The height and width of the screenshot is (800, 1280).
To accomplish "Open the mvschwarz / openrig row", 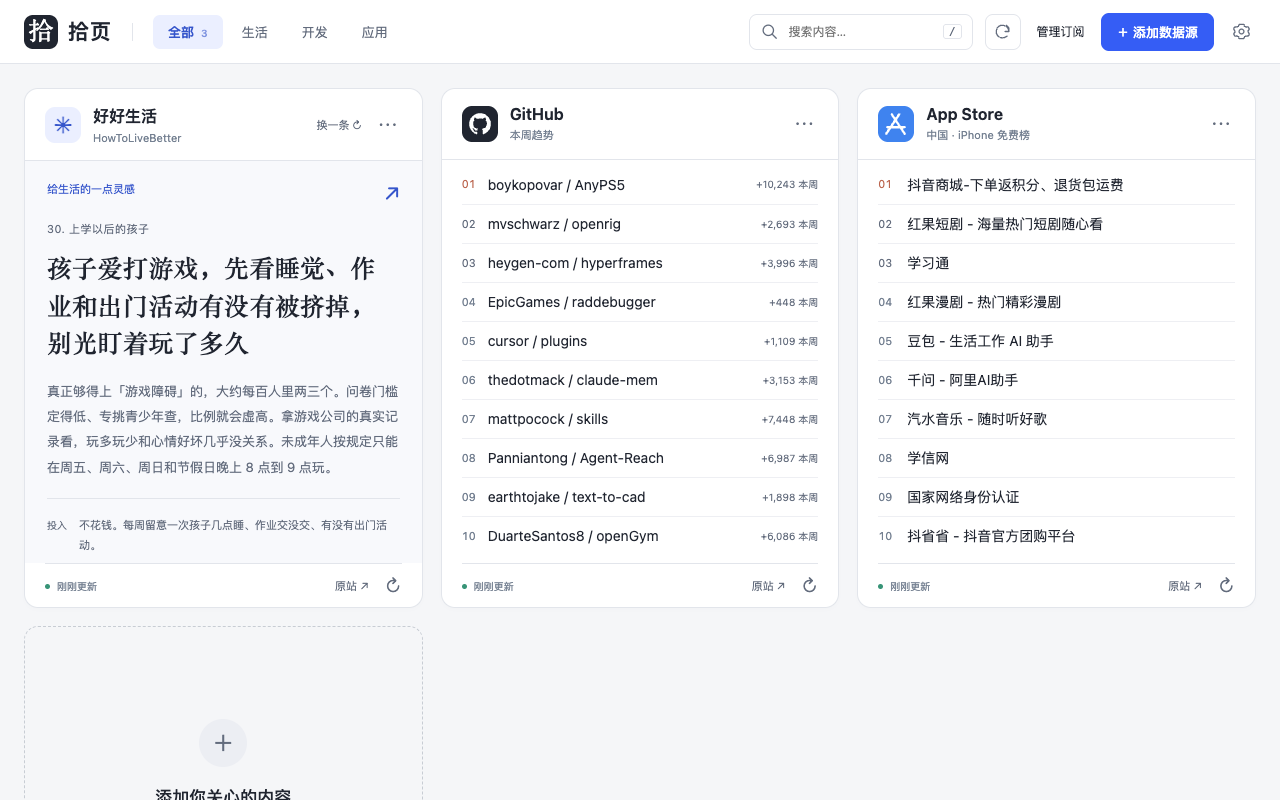I will click(x=640, y=224).
